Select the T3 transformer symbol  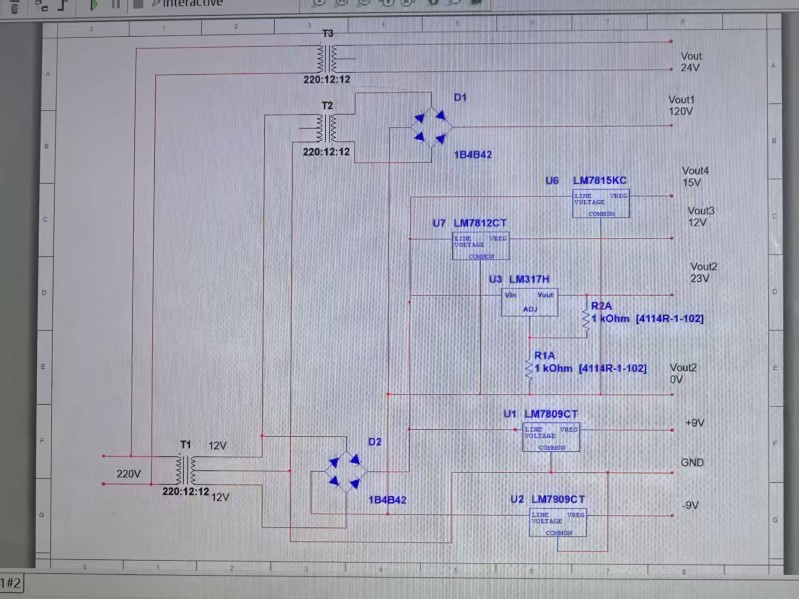pos(327,58)
